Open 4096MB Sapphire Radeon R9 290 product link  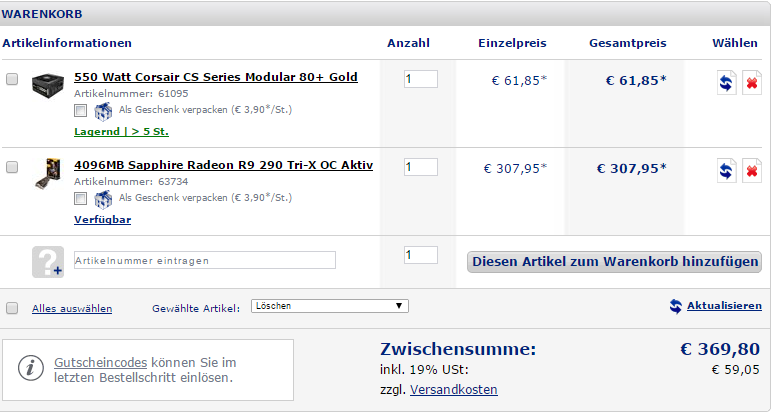coord(224,165)
